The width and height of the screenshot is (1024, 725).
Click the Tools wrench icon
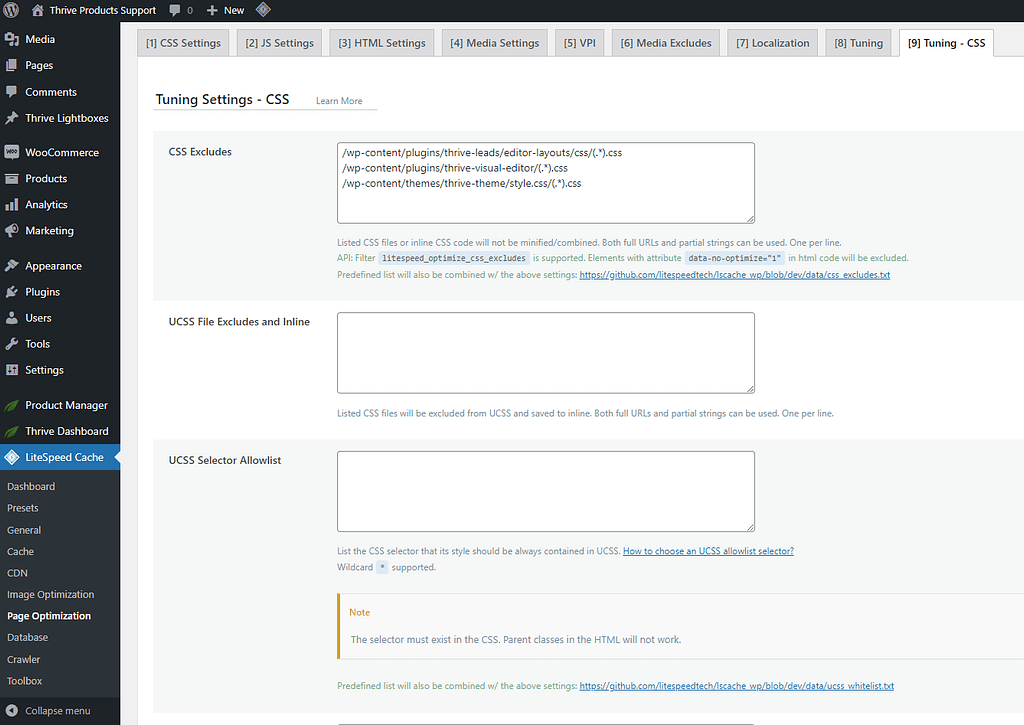tap(12, 344)
